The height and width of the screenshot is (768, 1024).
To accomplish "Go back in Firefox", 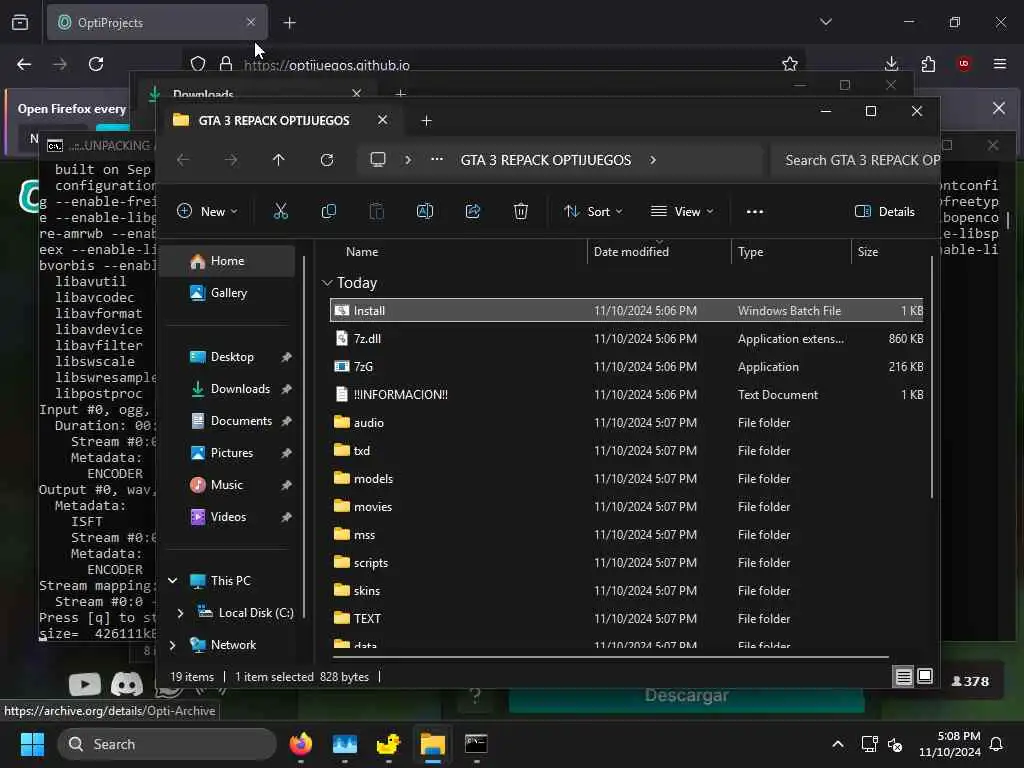I will click(24, 64).
